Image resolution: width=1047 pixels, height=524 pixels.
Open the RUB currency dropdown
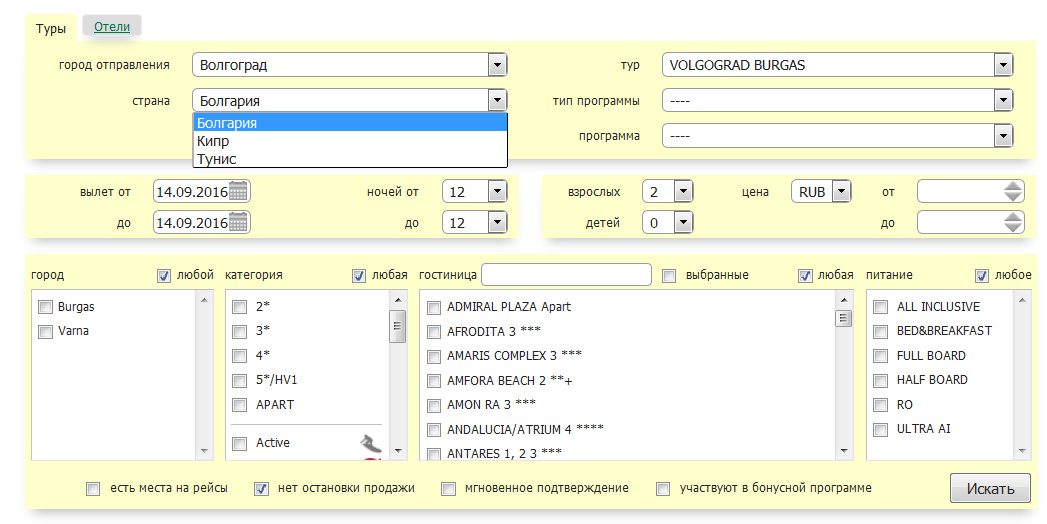click(x=840, y=191)
